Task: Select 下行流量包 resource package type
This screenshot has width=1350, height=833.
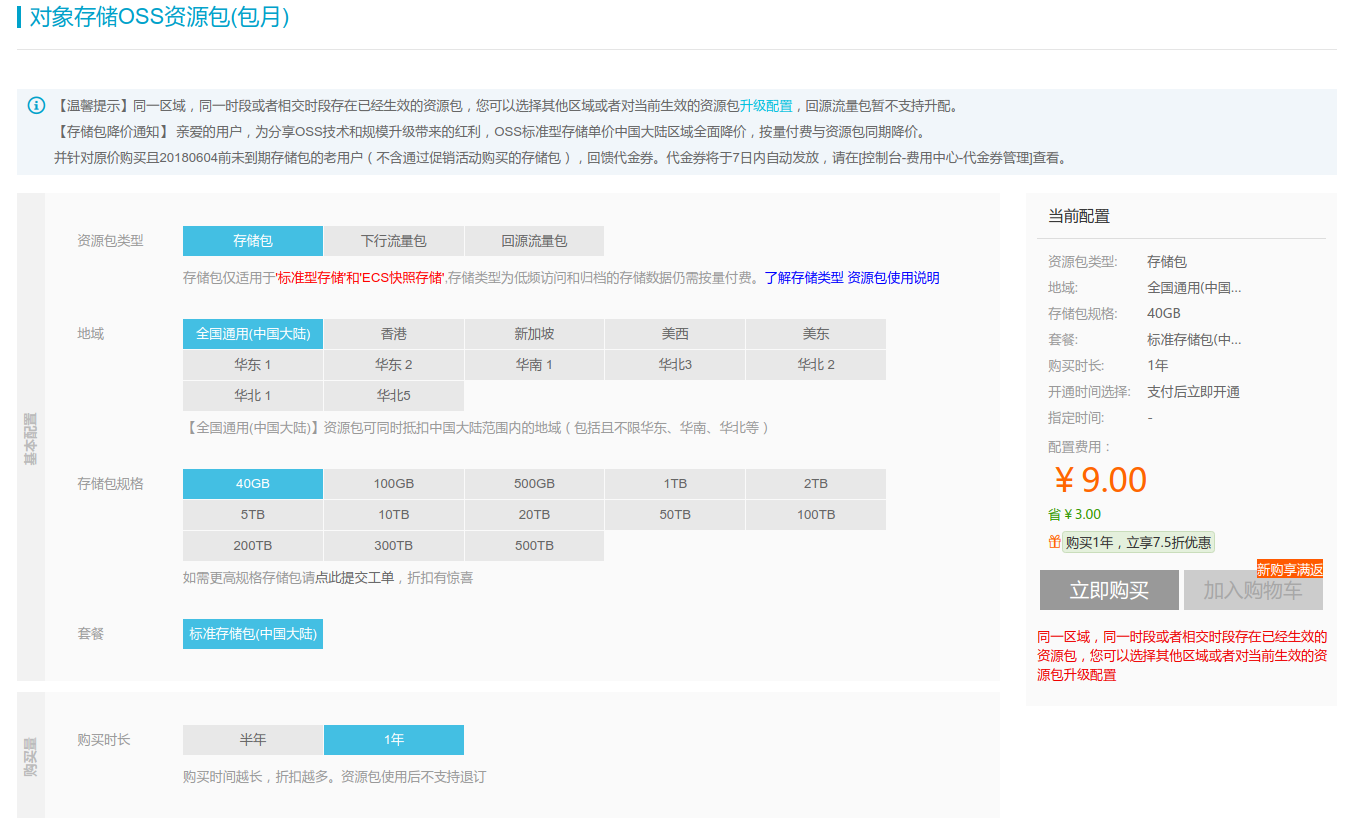Action: pos(394,241)
